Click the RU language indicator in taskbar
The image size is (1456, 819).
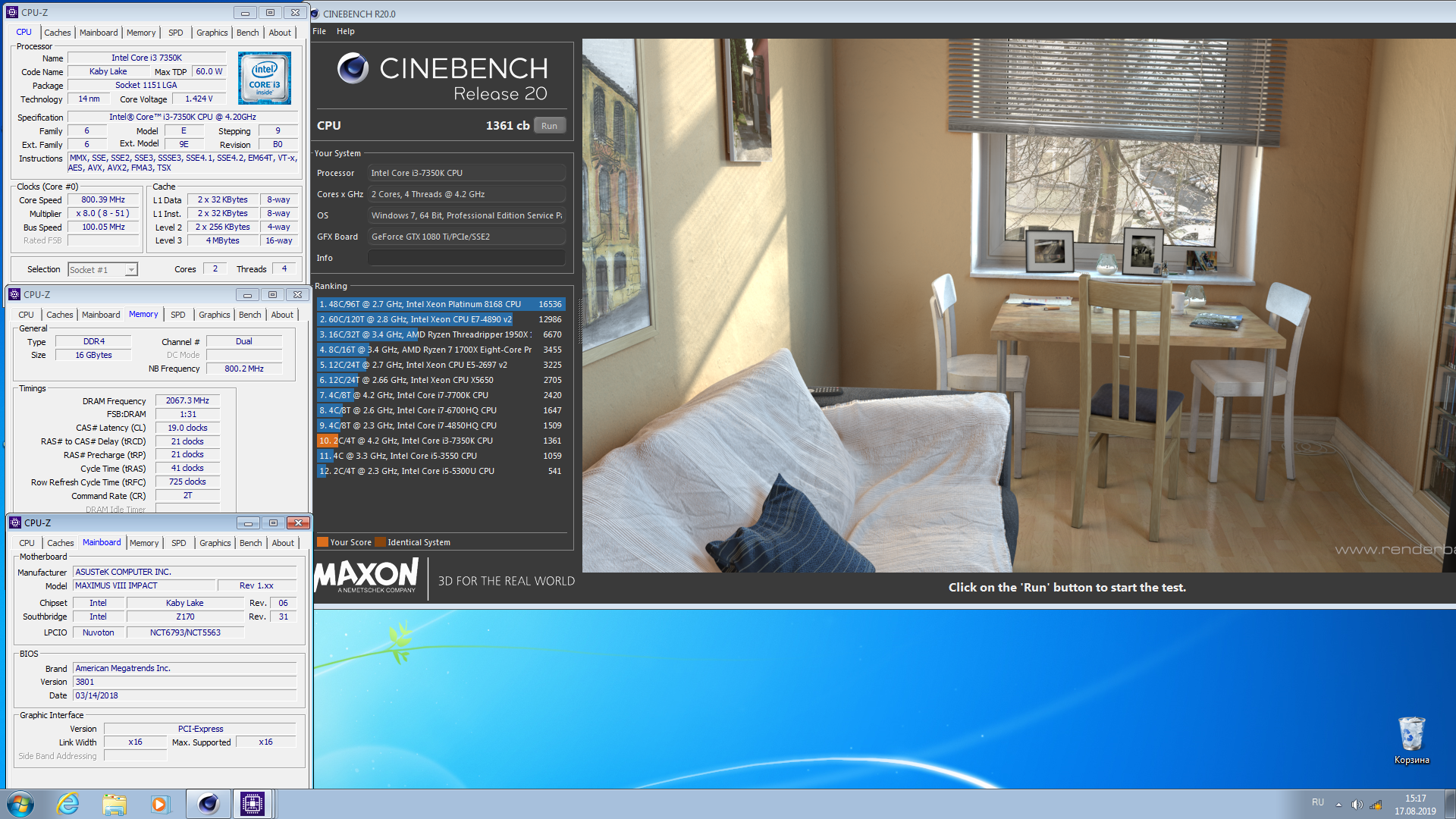[1318, 802]
